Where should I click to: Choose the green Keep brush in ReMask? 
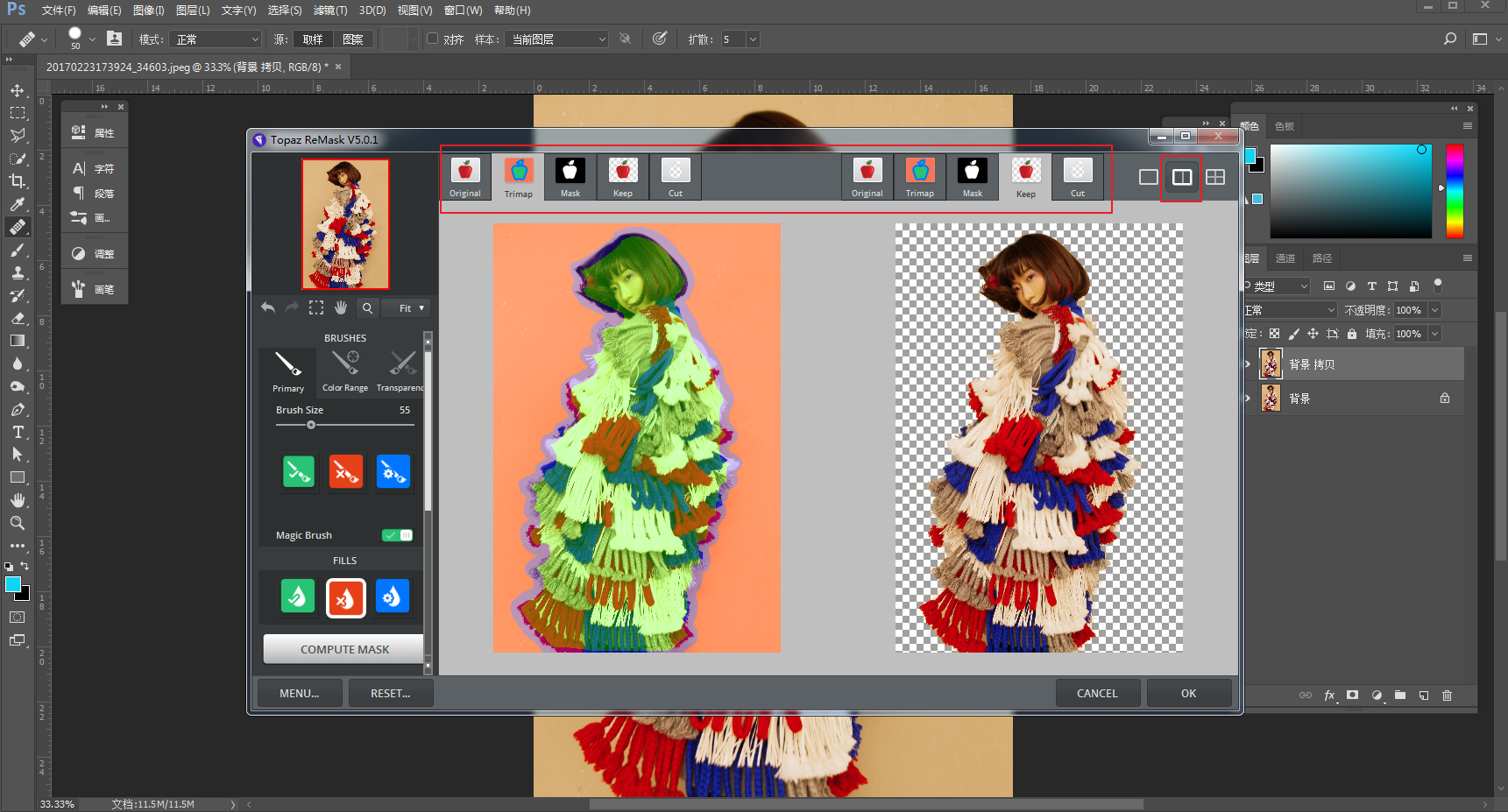(299, 471)
